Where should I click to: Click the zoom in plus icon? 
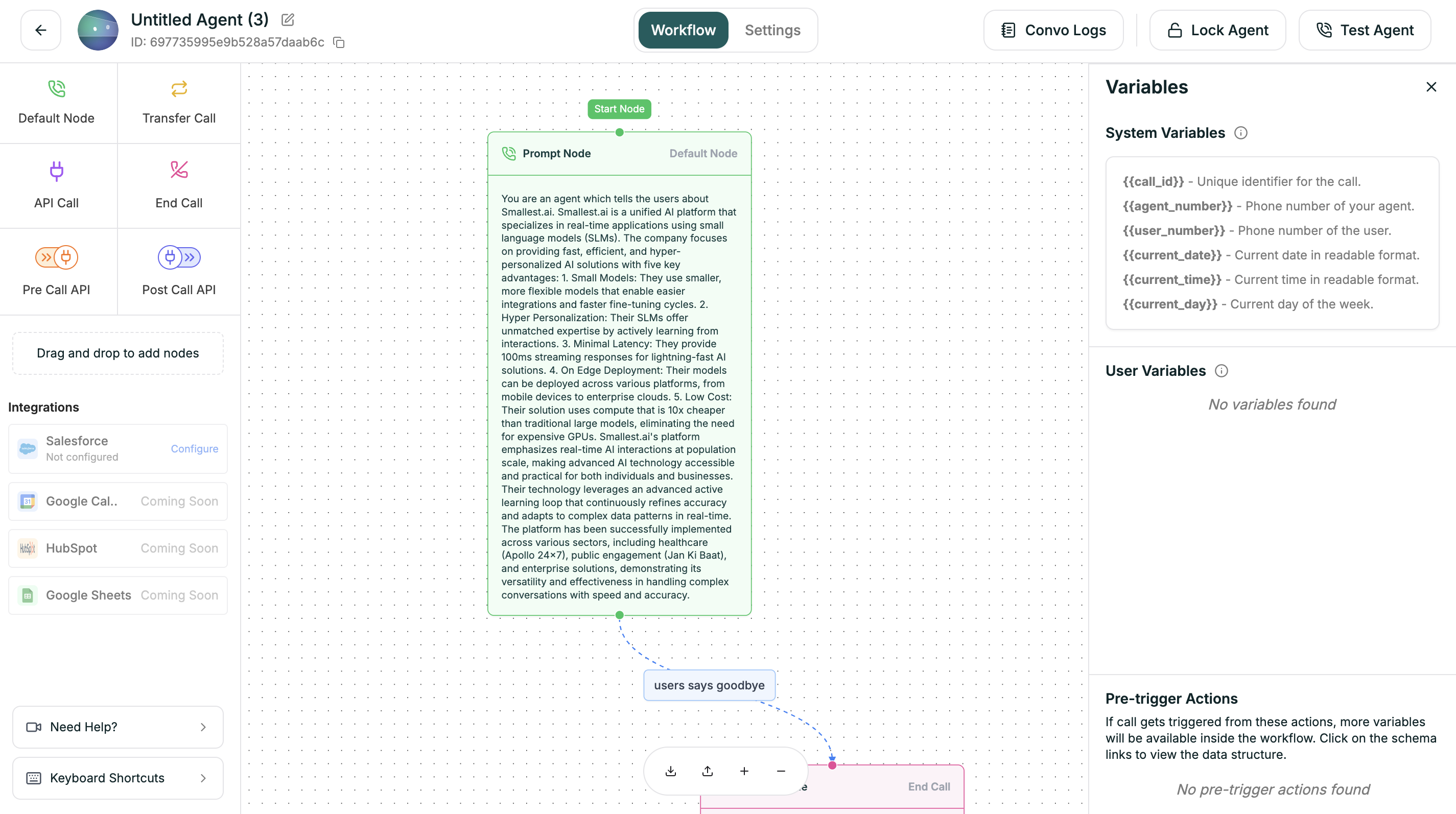coord(744,771)
